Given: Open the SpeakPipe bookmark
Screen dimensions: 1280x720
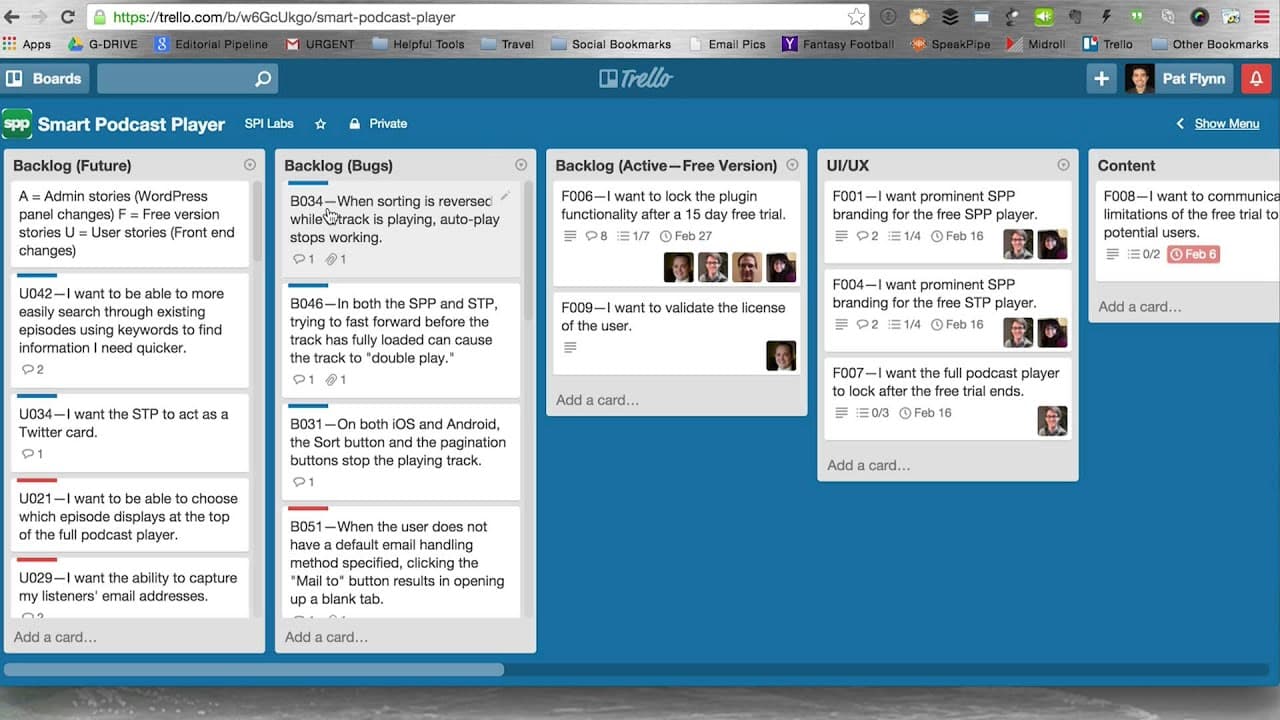Looking at the screenshot, I should coord(952,44).
